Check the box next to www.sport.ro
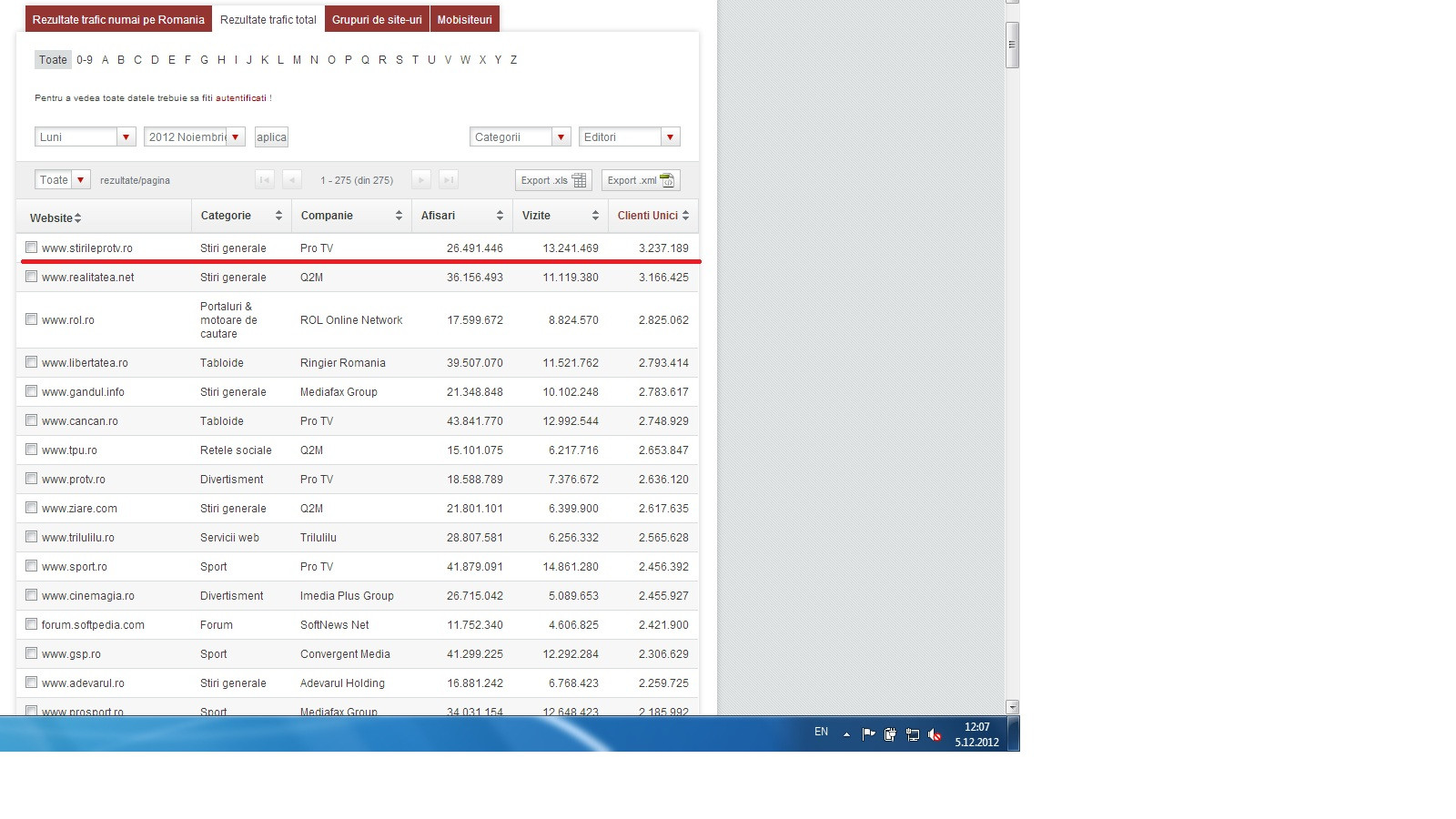Screen dimensions: 1456x819 click(x=32, y=566)
